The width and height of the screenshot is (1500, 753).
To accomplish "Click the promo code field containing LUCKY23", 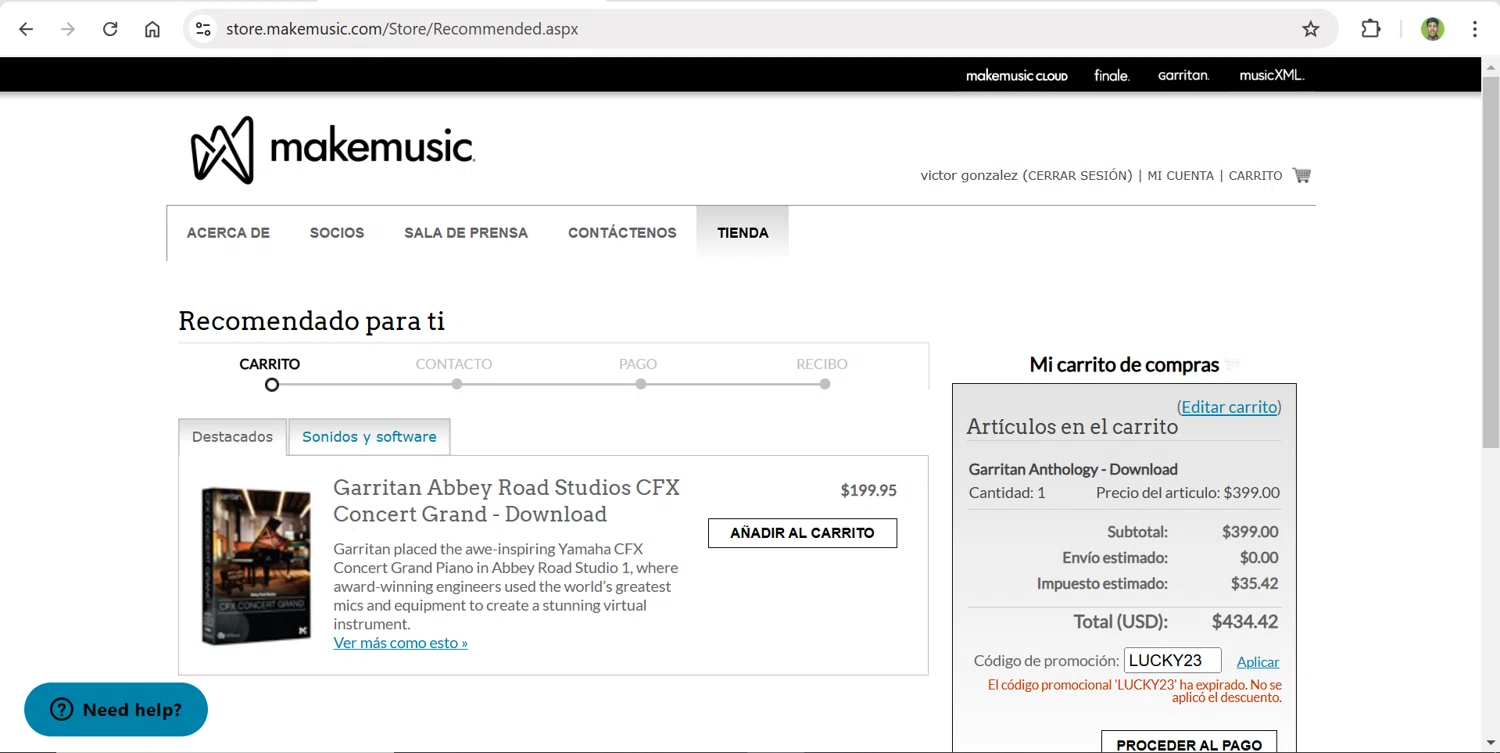I will pos(1172,660).
